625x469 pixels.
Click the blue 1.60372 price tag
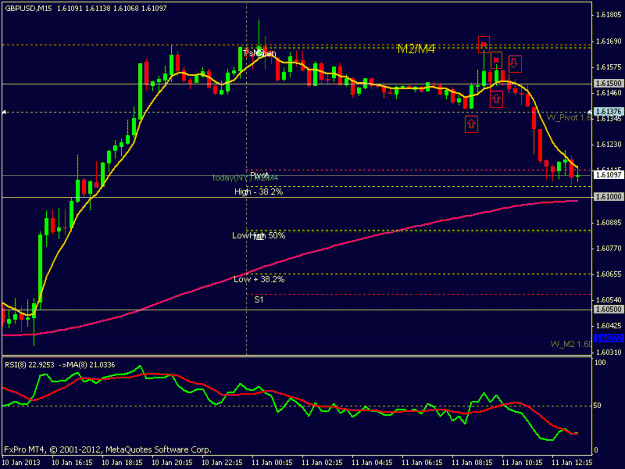(x=609, y=338)
